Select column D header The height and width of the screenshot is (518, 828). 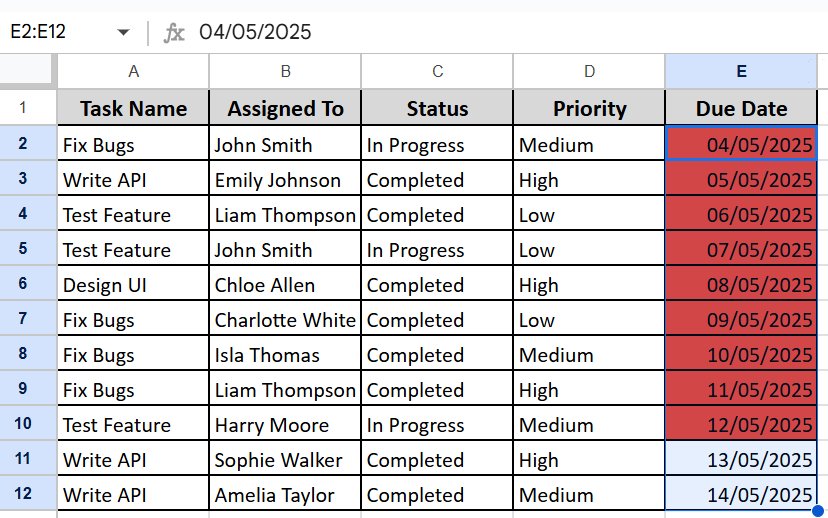(x=589, y=71)
